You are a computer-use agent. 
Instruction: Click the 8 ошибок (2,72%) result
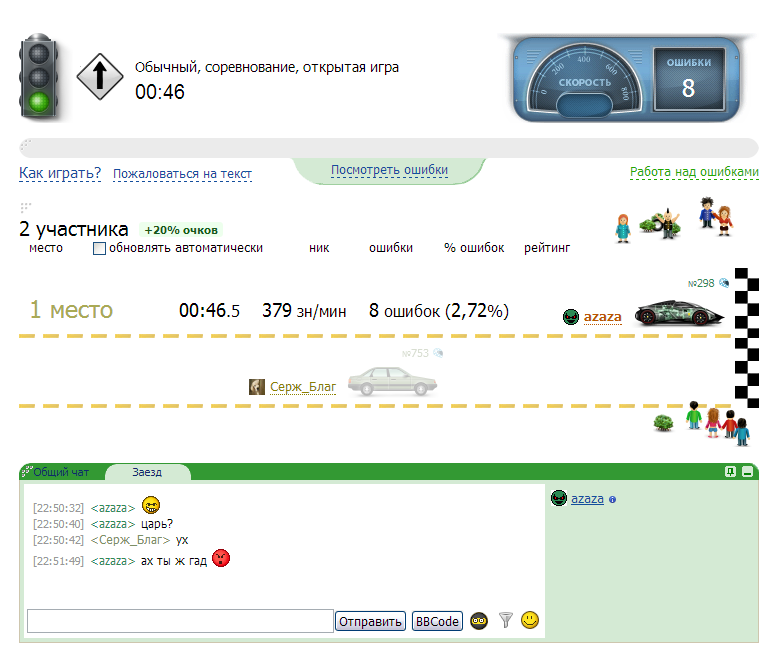[439, 311]
